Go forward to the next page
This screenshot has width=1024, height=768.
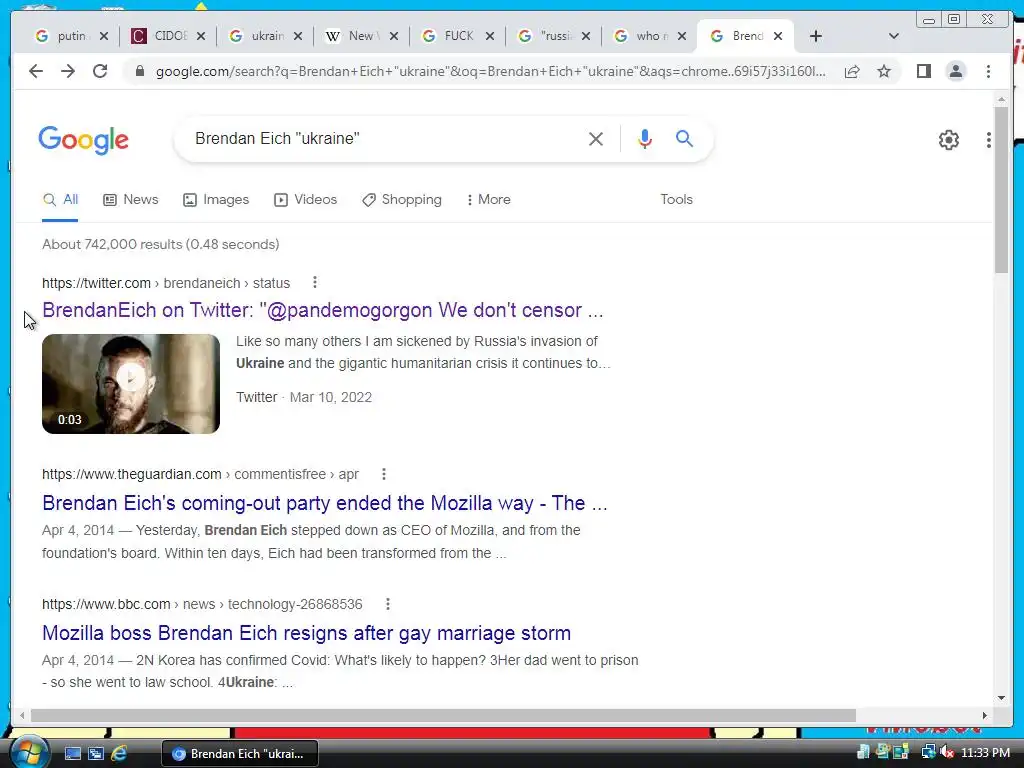pos(68,71)
